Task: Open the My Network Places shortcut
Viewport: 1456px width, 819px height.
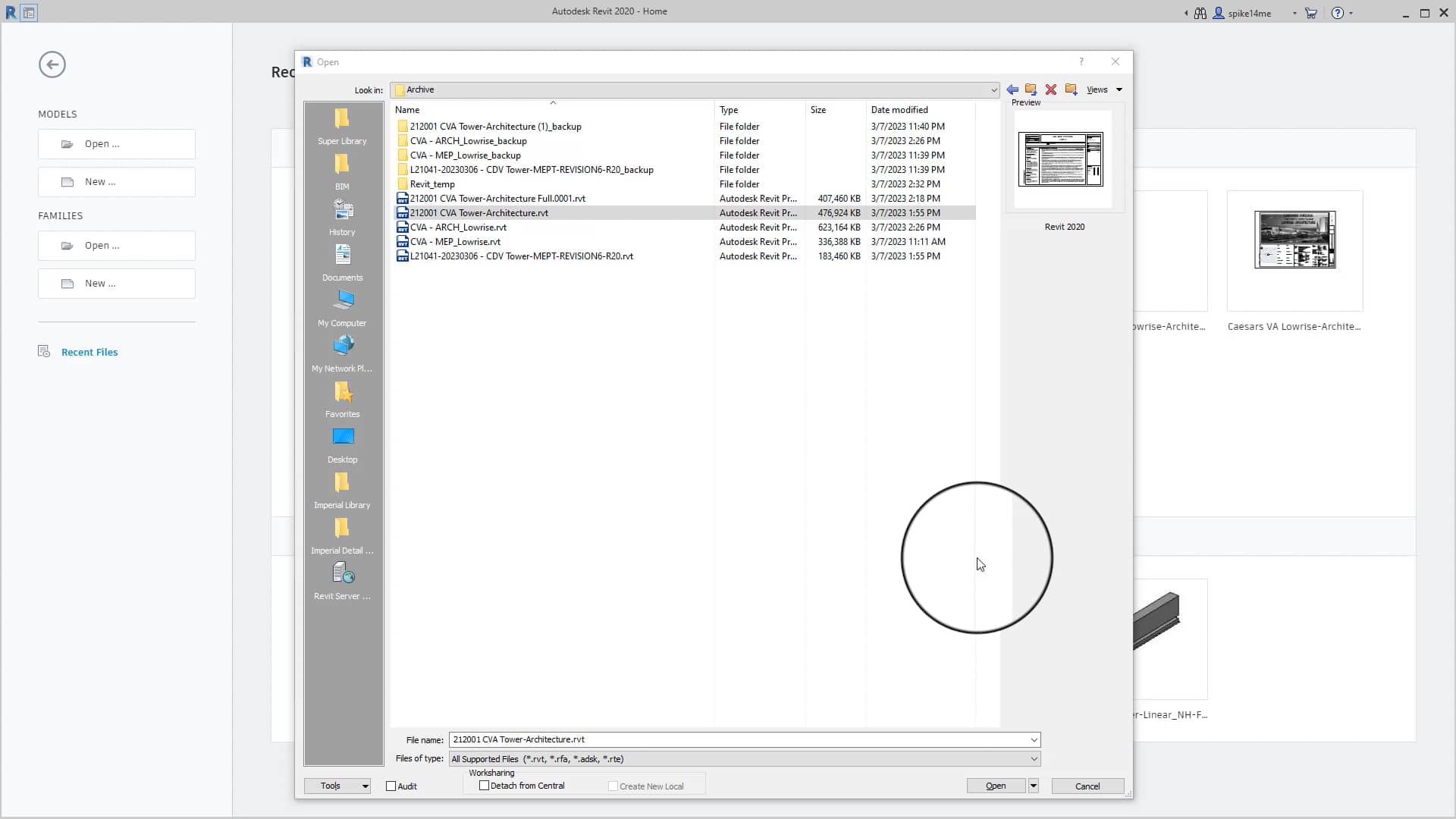Action: pyautogui.click(x=342, y=353)
